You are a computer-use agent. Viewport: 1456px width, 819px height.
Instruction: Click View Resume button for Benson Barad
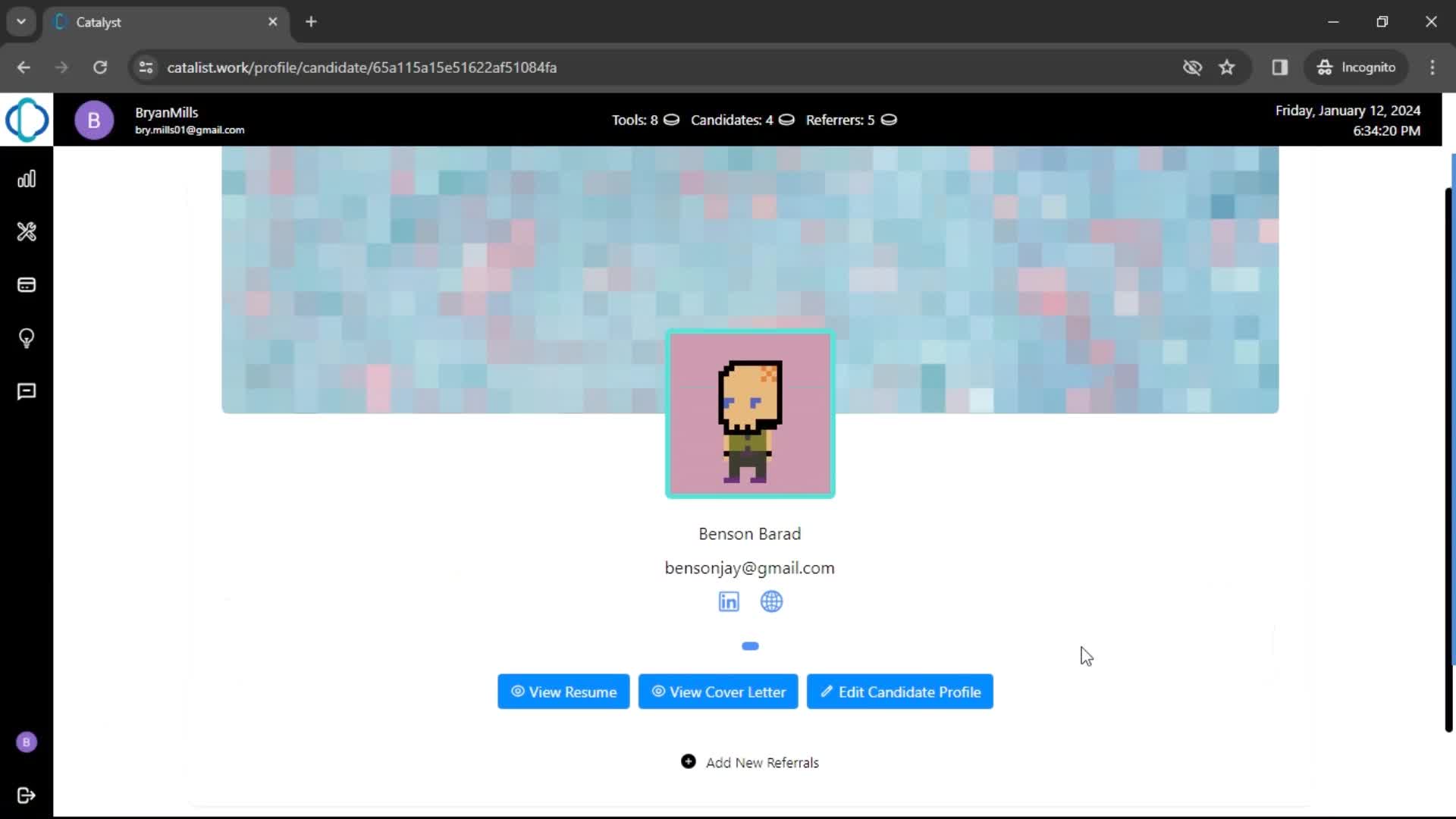[x=563, y=692]
